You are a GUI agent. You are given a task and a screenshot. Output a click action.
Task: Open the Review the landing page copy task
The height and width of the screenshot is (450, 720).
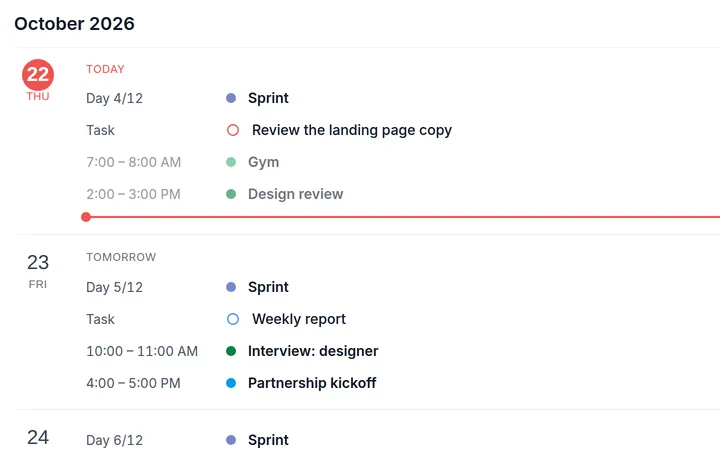[x=352, y=130]
